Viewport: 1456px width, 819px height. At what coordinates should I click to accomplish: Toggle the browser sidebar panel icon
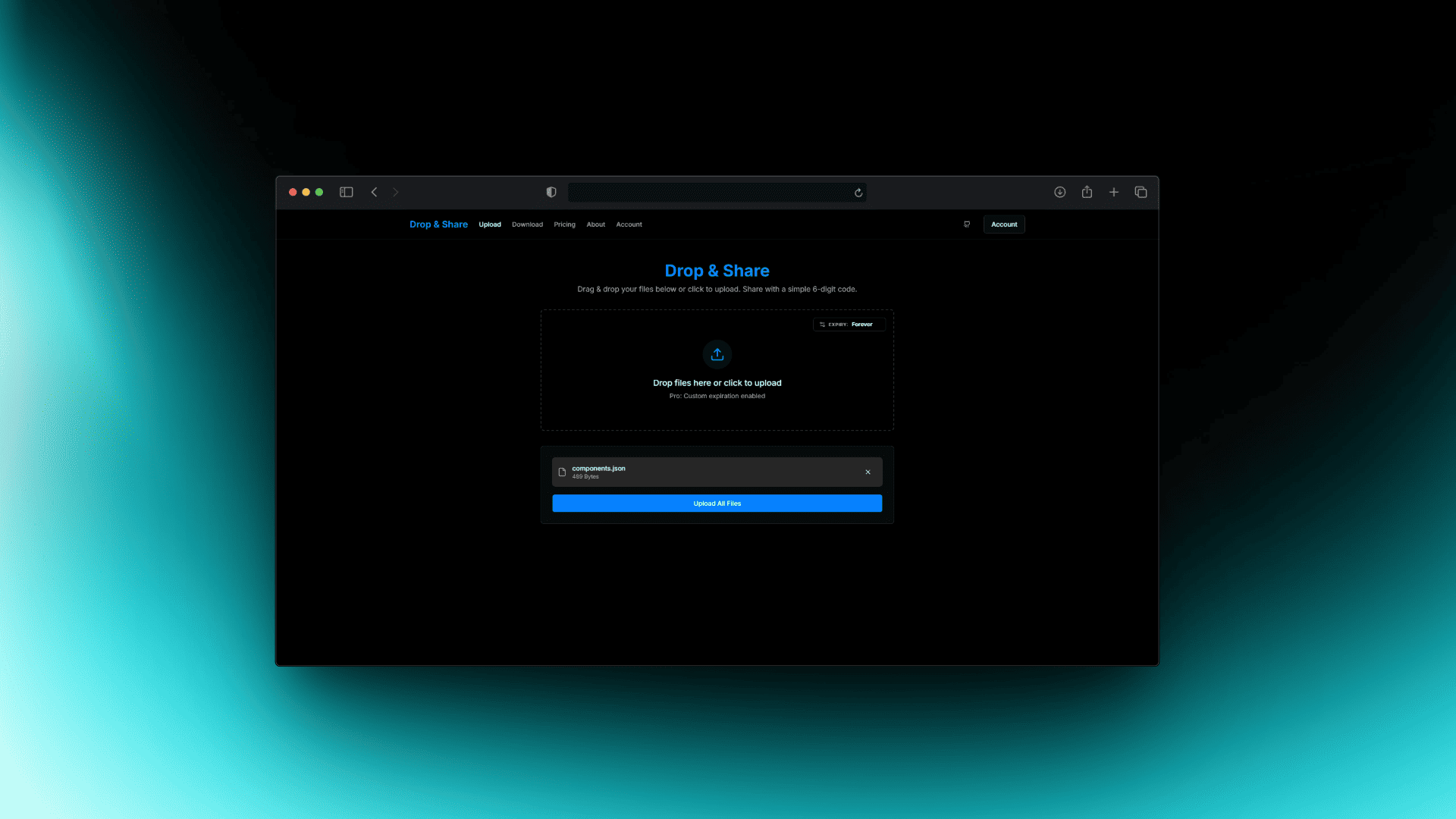tap(346, 193)
